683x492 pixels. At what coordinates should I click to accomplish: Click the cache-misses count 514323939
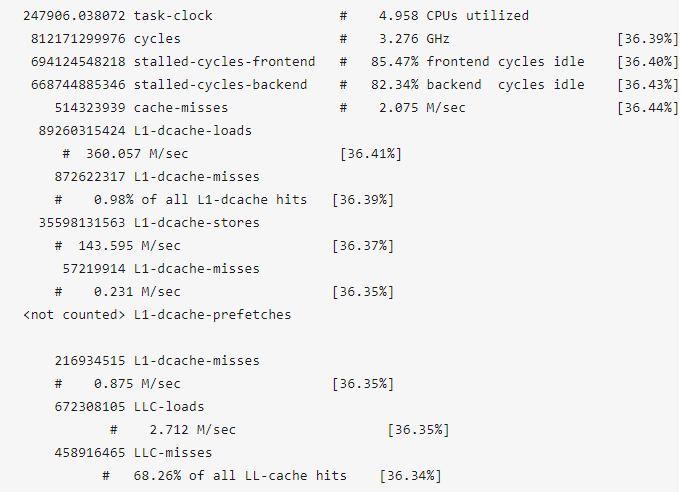coord(89,108)
